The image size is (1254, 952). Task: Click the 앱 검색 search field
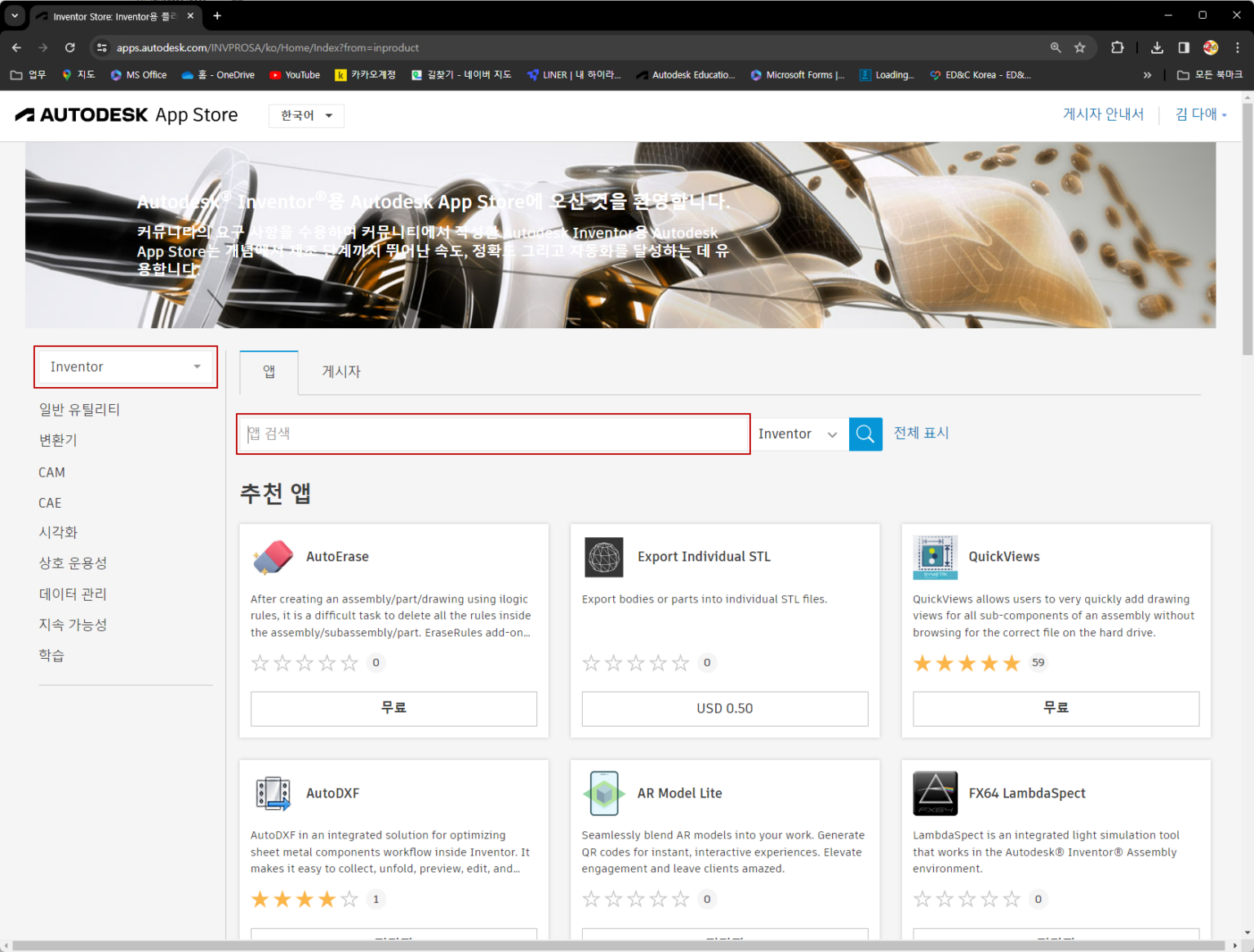(493, 434)
